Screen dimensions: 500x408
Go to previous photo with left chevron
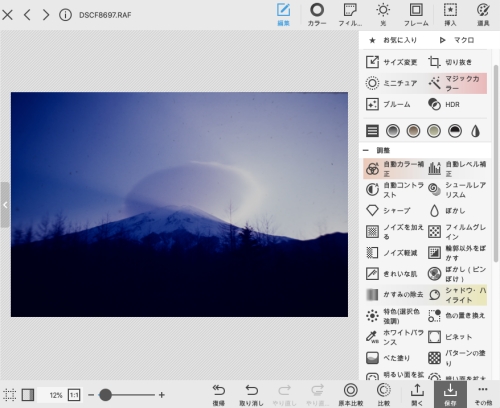tap(27, 15)
